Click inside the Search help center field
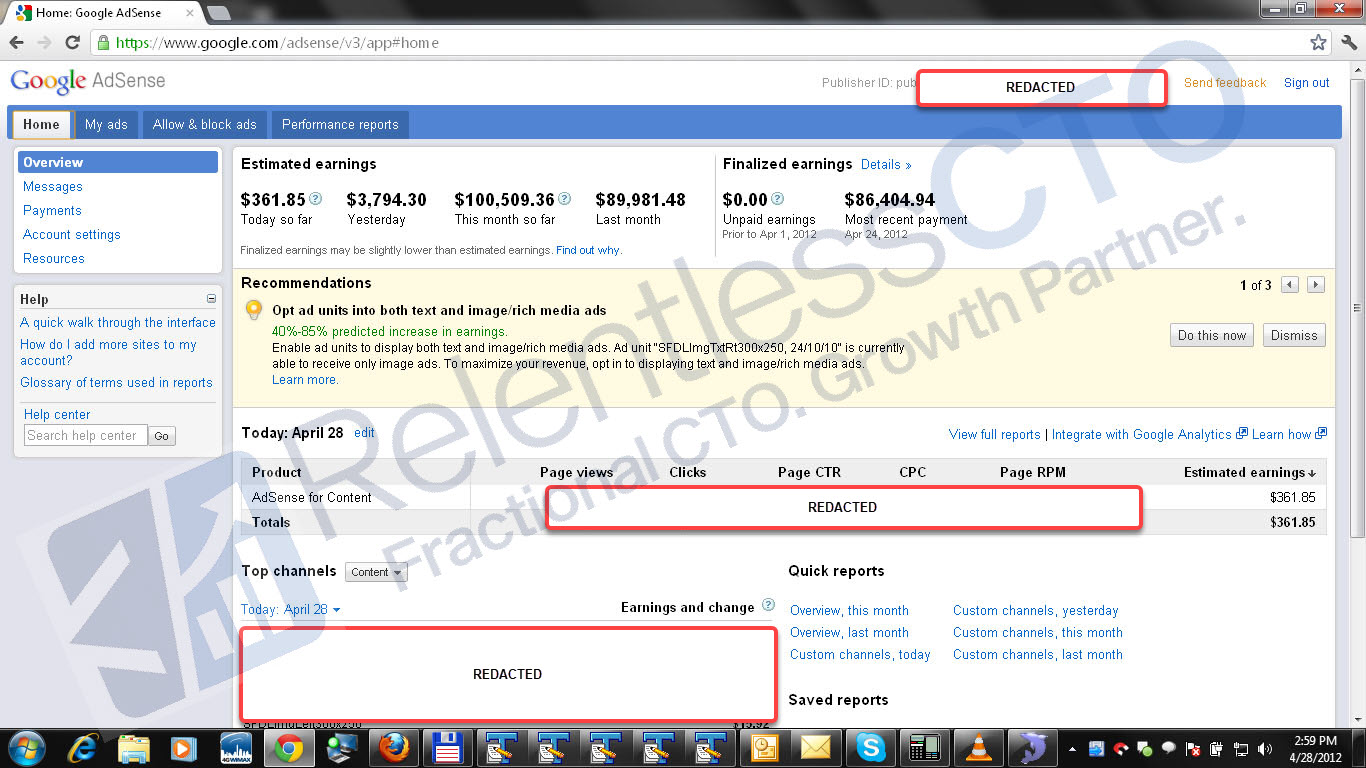The height and width of the screenshot is (768, 1366). 85,435
